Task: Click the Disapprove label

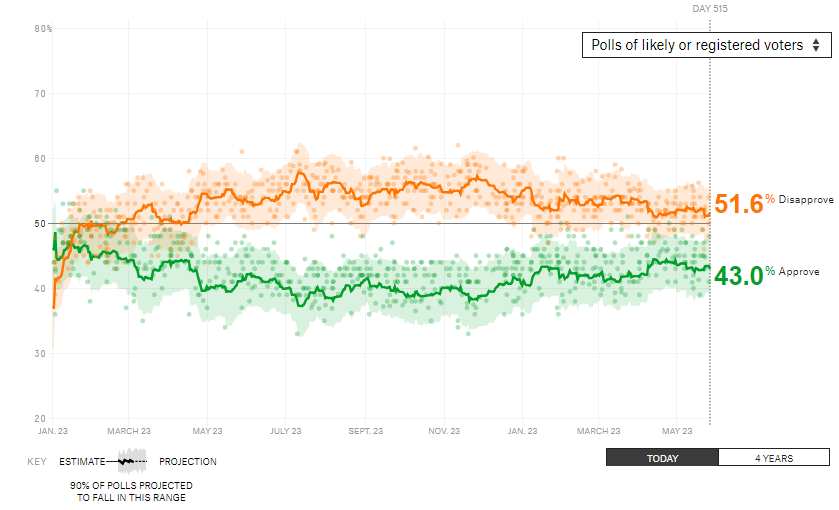Action: coord(806,200)
